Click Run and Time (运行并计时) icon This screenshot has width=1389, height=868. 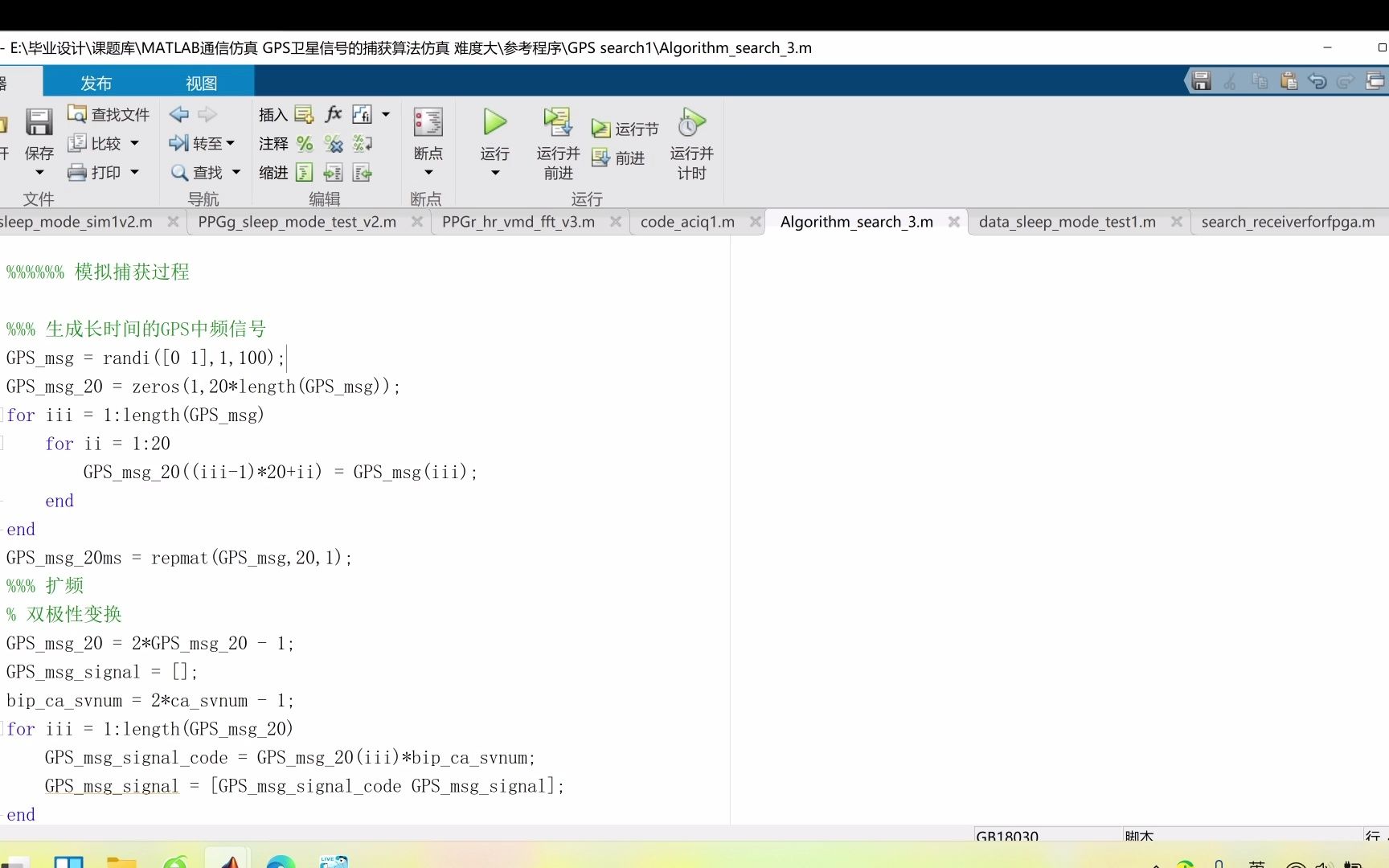pyautogui.click(x=690, y=122)
